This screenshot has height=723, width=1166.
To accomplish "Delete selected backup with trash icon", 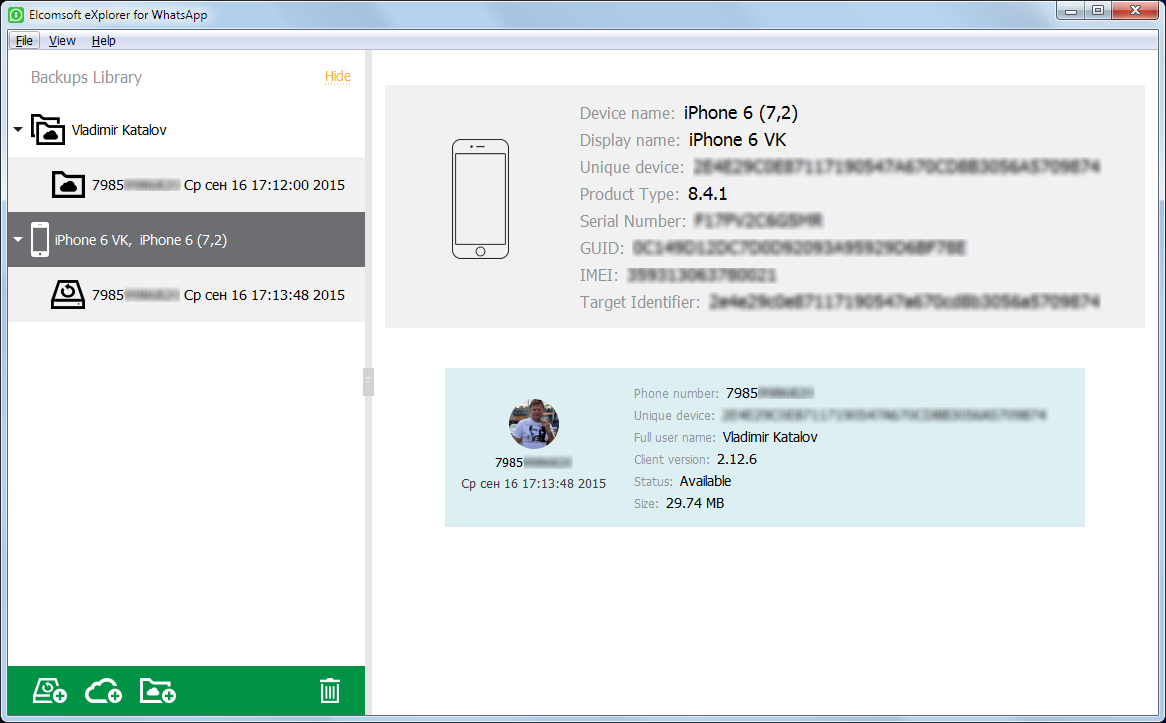I will click(329, 690).
